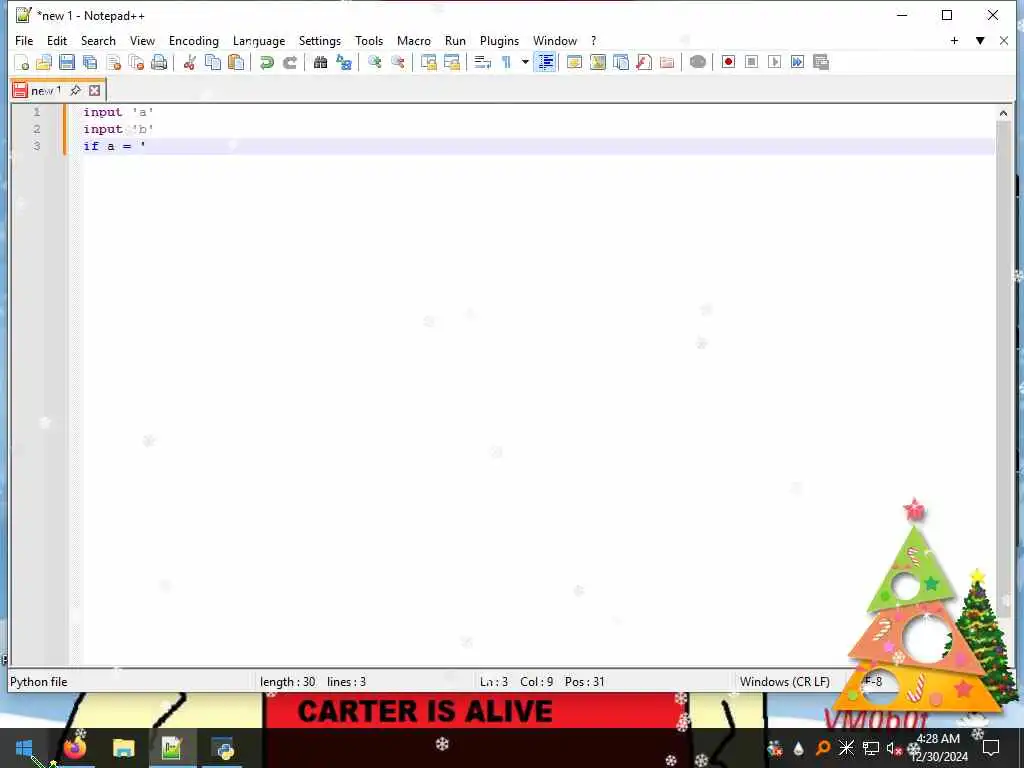Toggle word wrap in the toolbar
Viewport: 1024px width, 768px height.
pos(482,62)
